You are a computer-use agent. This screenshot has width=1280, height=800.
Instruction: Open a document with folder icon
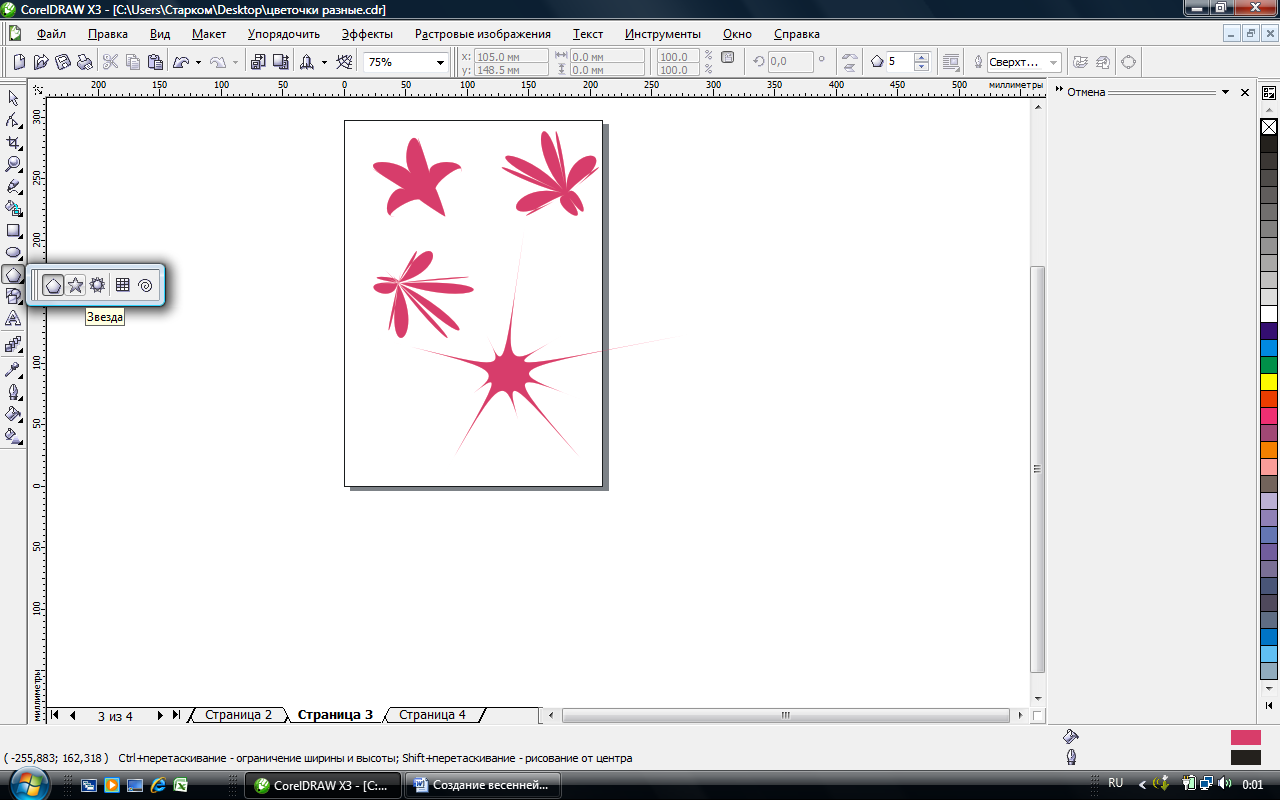41,62
